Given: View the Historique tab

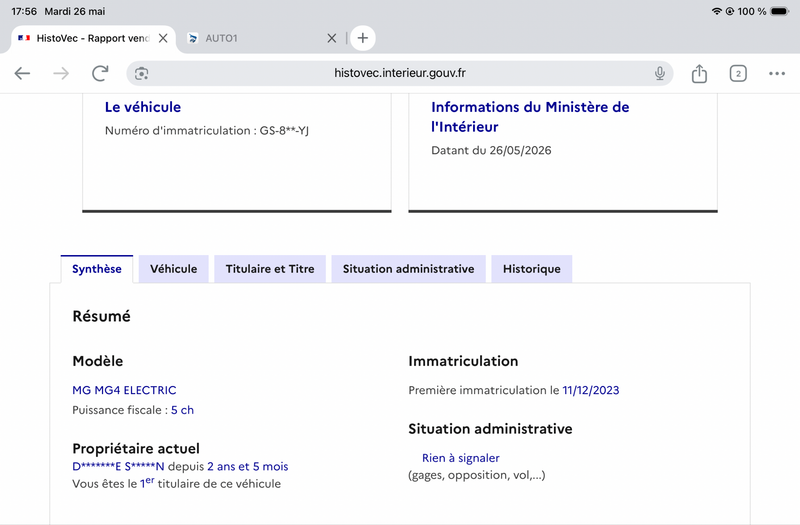Looking at the screenshot, I should (532, 269).
